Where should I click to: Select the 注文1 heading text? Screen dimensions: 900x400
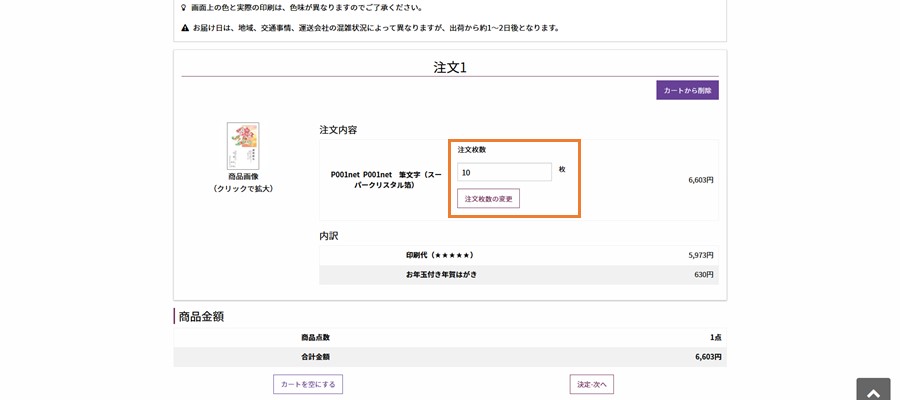click(450, 67)
